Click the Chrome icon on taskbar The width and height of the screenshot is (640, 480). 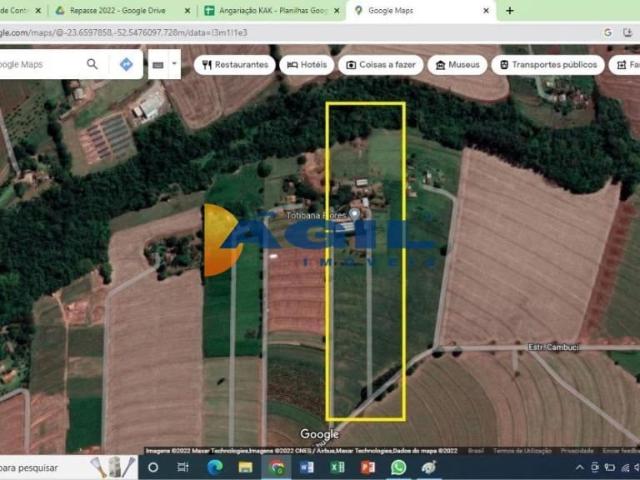[x=276, y=467]
